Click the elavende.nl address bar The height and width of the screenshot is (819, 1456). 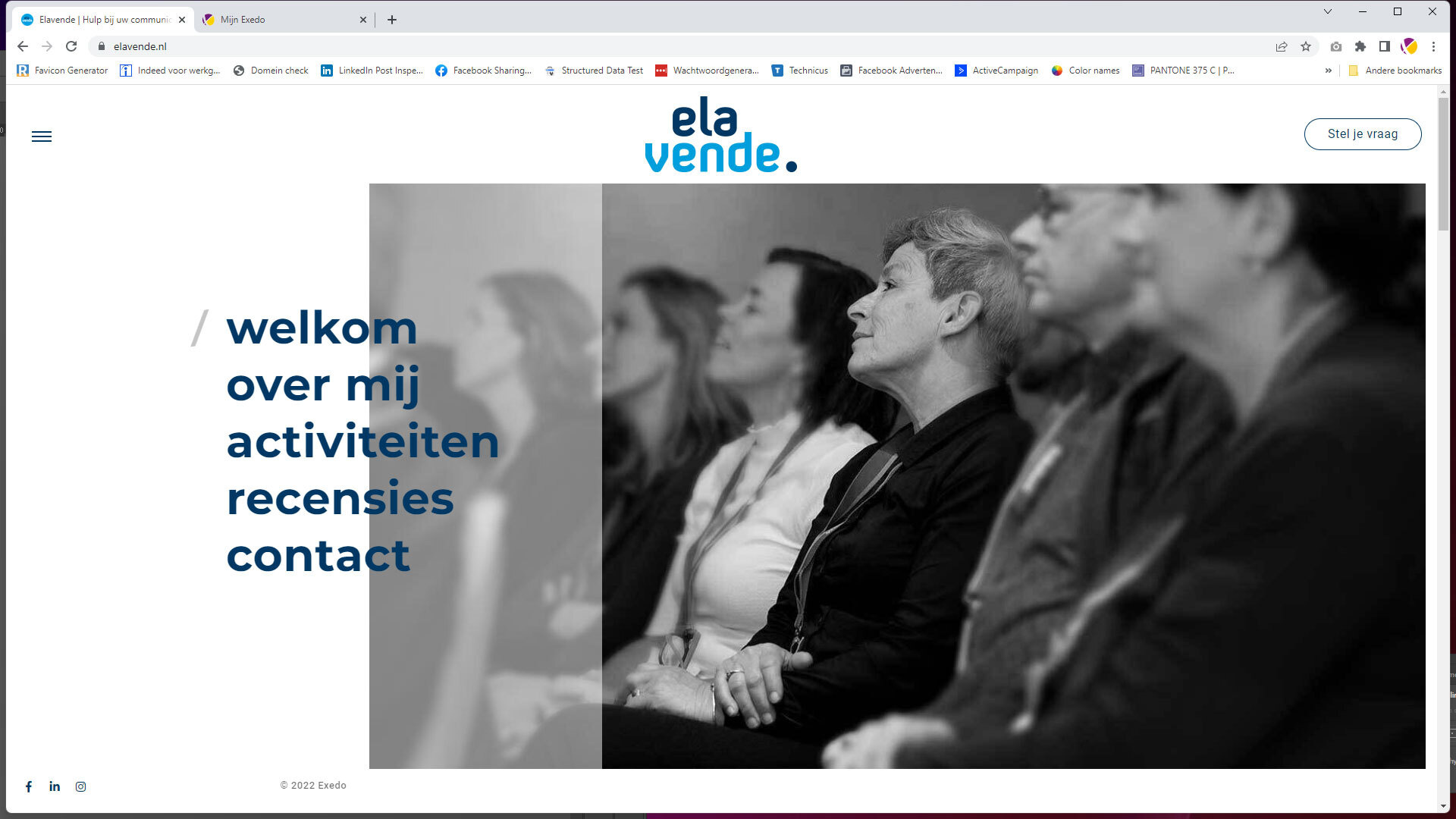(682, 46)
